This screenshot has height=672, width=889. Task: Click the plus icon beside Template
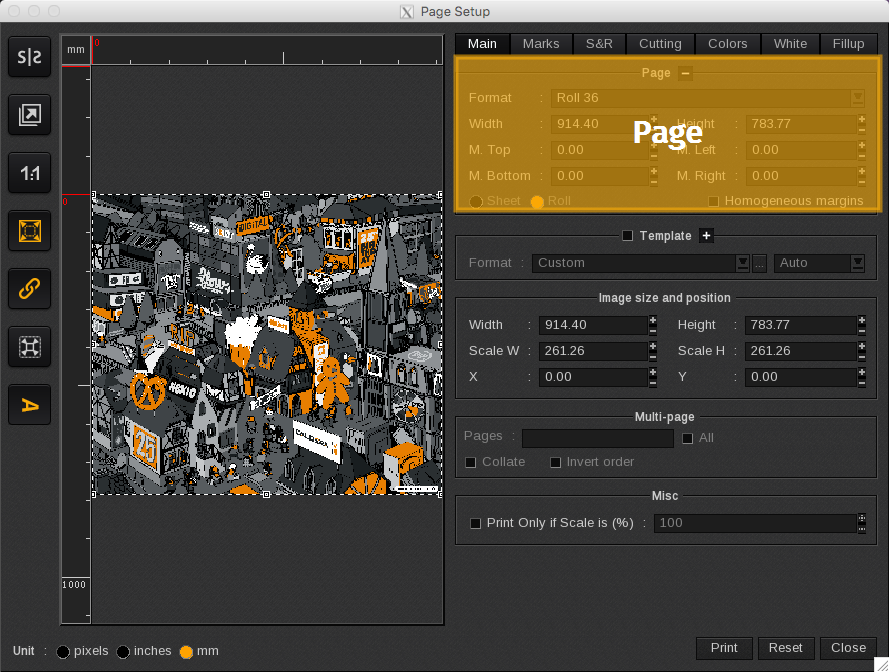tap(706, 236)
